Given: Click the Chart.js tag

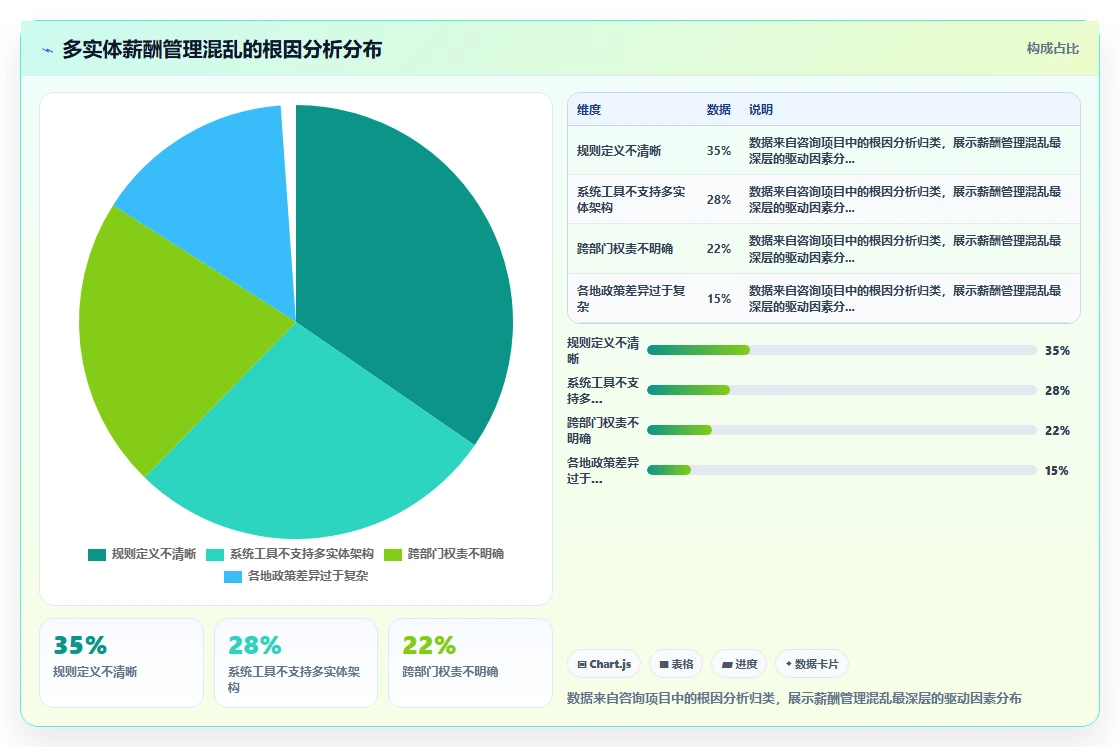Looking at the screenshot, I should click(x=604, y=664).
